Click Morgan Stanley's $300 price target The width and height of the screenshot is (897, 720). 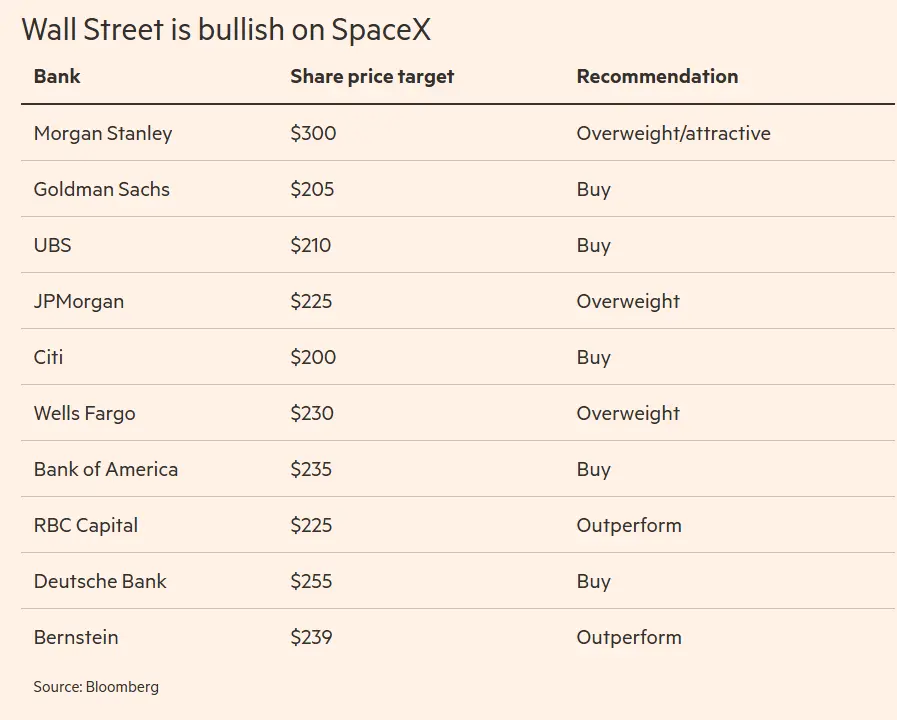pyautogui.click(x=313, y=133)
